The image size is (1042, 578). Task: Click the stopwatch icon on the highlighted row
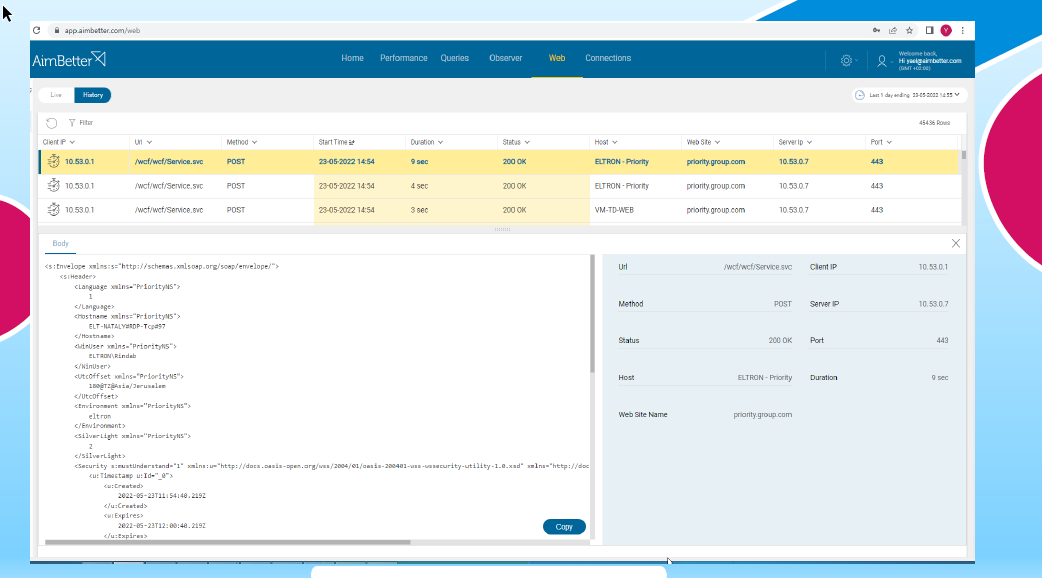(53, 161)
